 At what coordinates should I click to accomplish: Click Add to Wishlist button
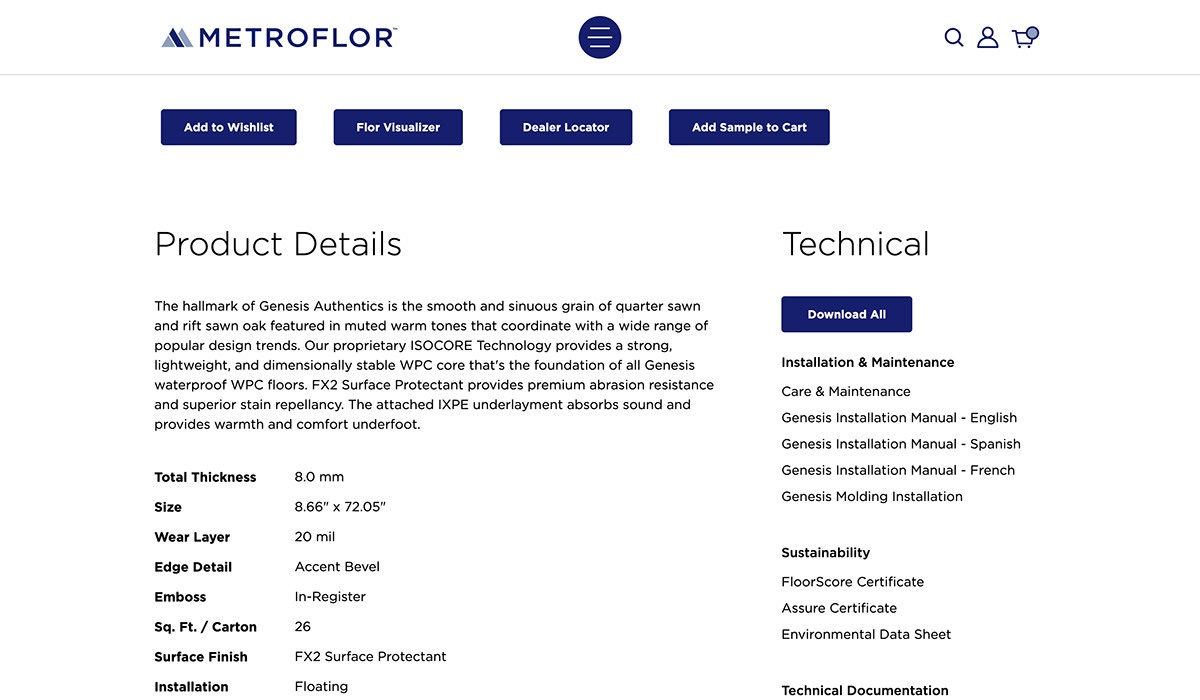229,127
